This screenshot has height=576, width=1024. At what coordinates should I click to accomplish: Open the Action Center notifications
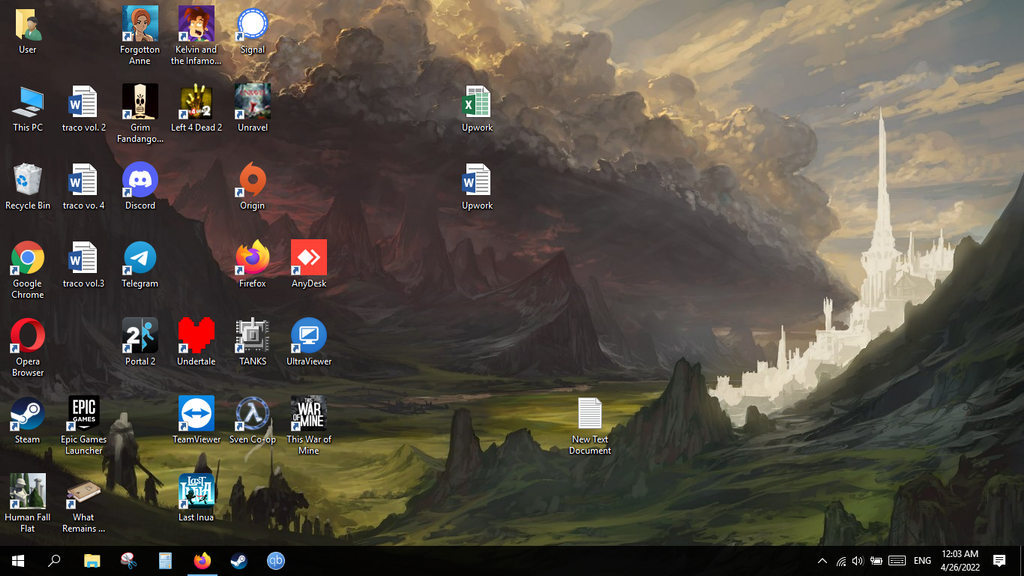click(999, 561)
